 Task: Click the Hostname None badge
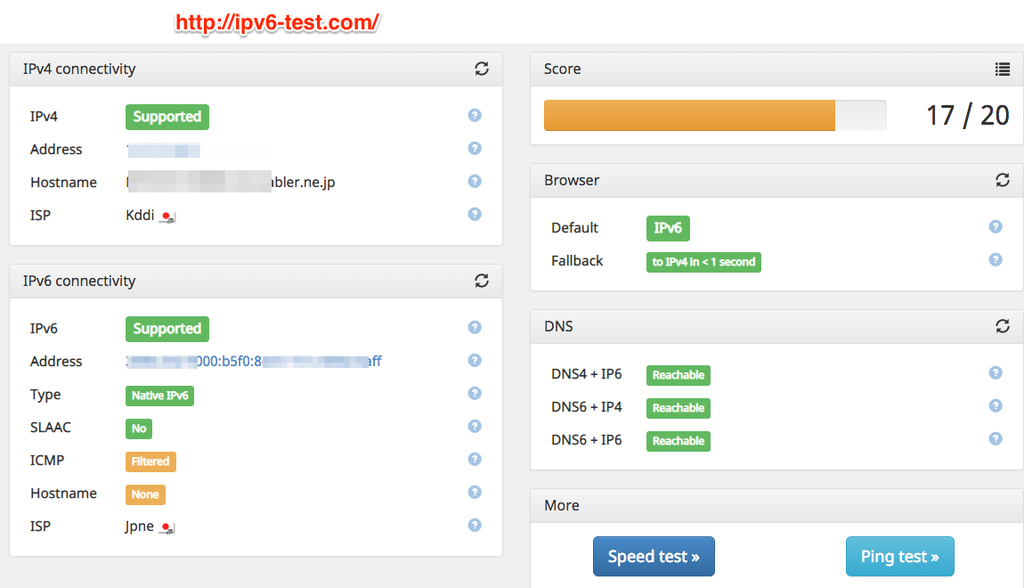(x=145, y=495)
